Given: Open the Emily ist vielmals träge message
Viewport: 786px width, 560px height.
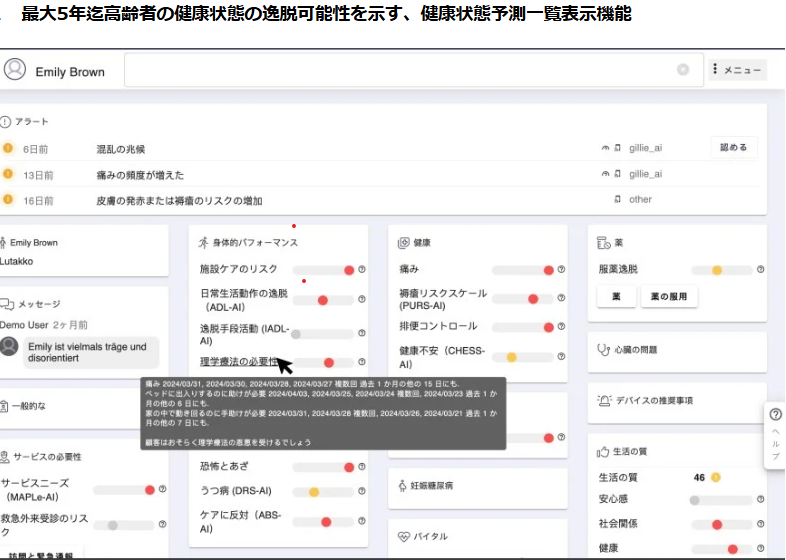Looking at the screenshot, I should pyautogui.click(x=91, y=352).
